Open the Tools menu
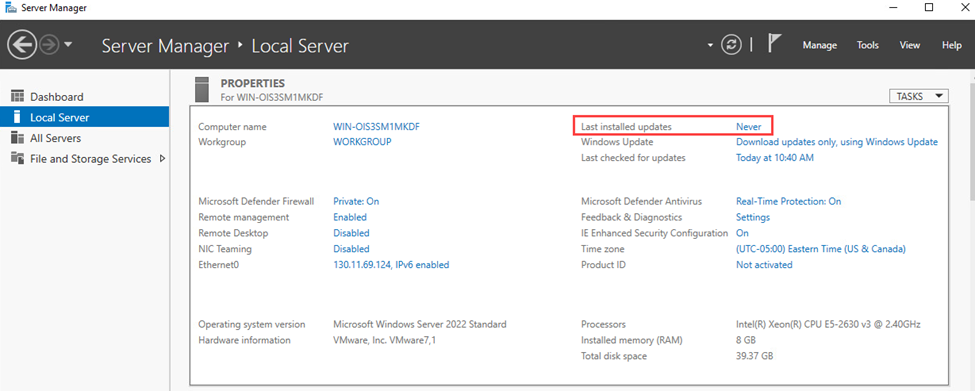The height and width of the screenshot is (391, 975). coord(867,45)
